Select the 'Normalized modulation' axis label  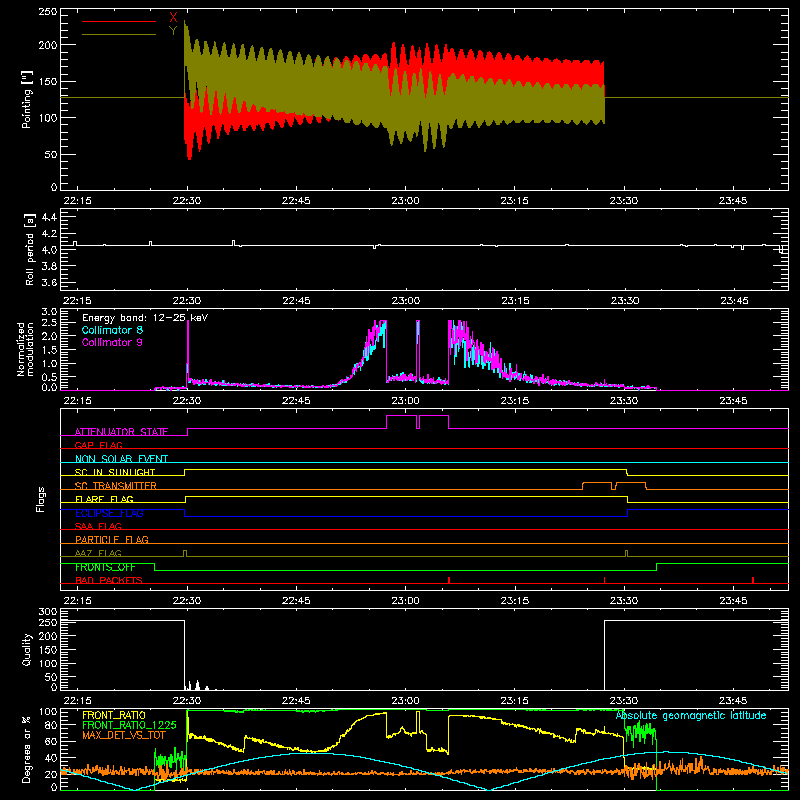[25, 349]
